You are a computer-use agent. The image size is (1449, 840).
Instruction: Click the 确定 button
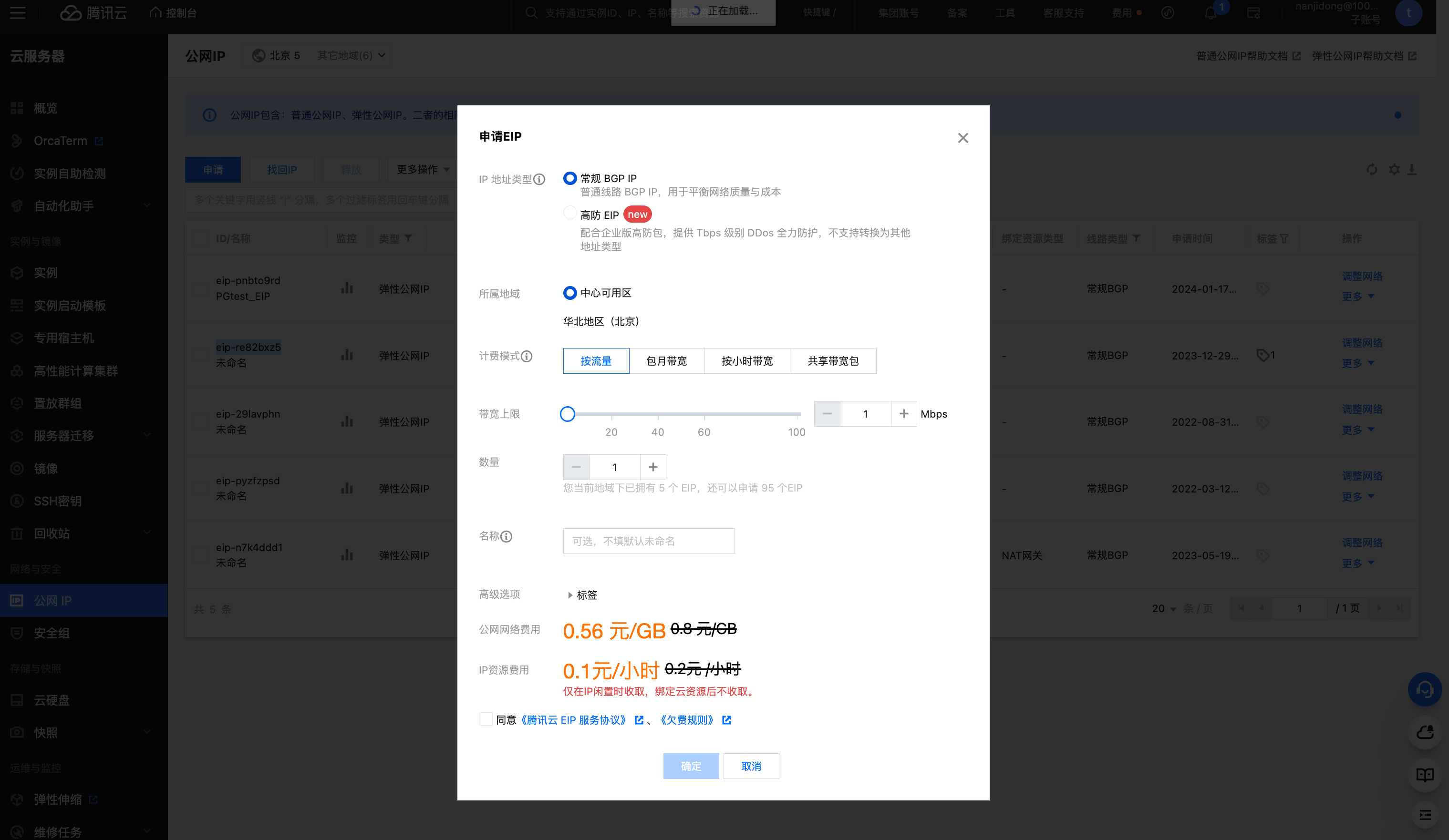[x=691, y=766]
